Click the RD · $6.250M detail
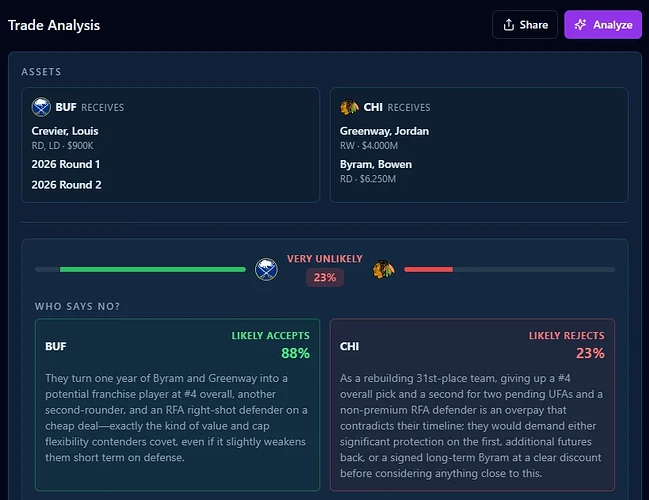 [368, 179]
